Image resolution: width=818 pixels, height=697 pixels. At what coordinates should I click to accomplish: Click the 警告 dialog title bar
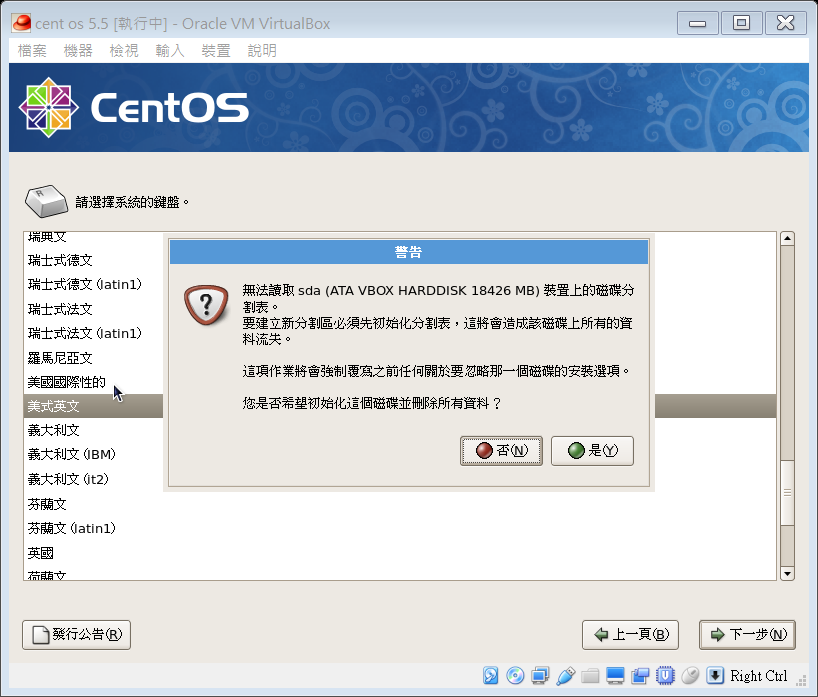tap(408, 252)
